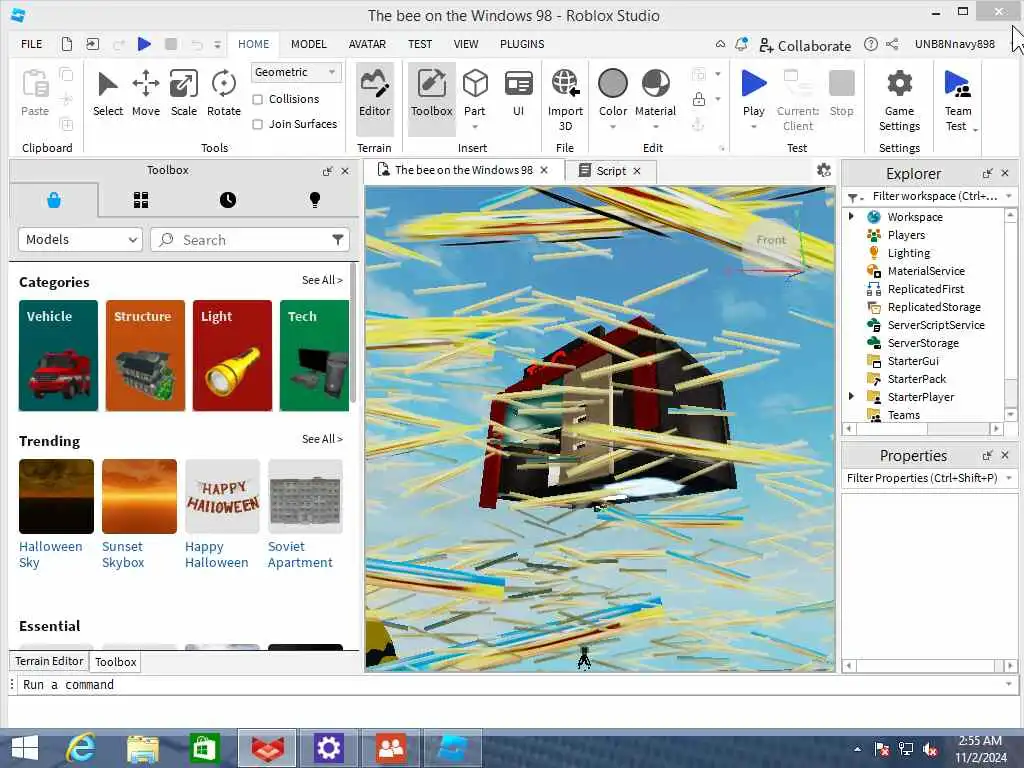The image size is (1024, 768).
Task: Open the Part dropdown arrow
Action: point(475,127)
